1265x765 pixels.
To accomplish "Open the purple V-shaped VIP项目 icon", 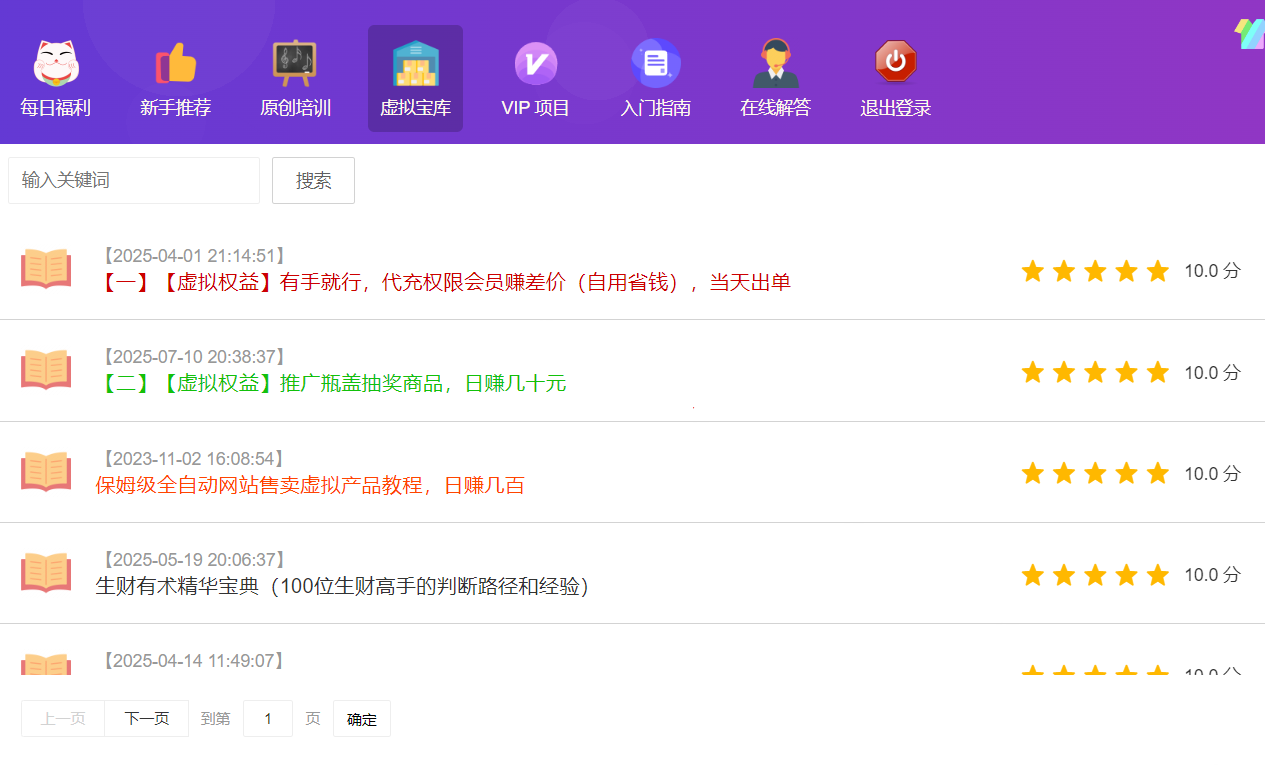I will click(535, 62).
